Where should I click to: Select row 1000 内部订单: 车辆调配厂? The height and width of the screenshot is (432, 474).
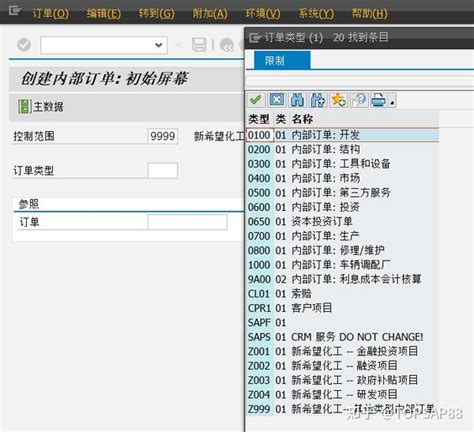point(343,265)
